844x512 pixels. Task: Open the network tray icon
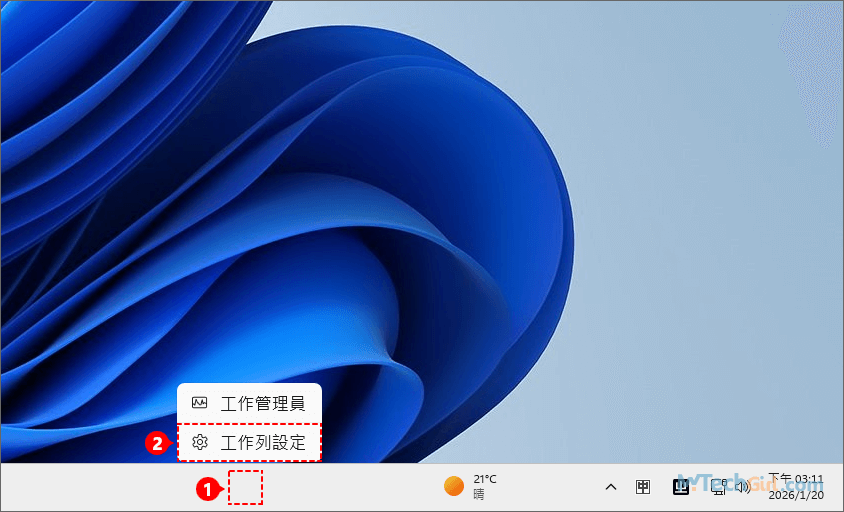(x=718, y=487)
